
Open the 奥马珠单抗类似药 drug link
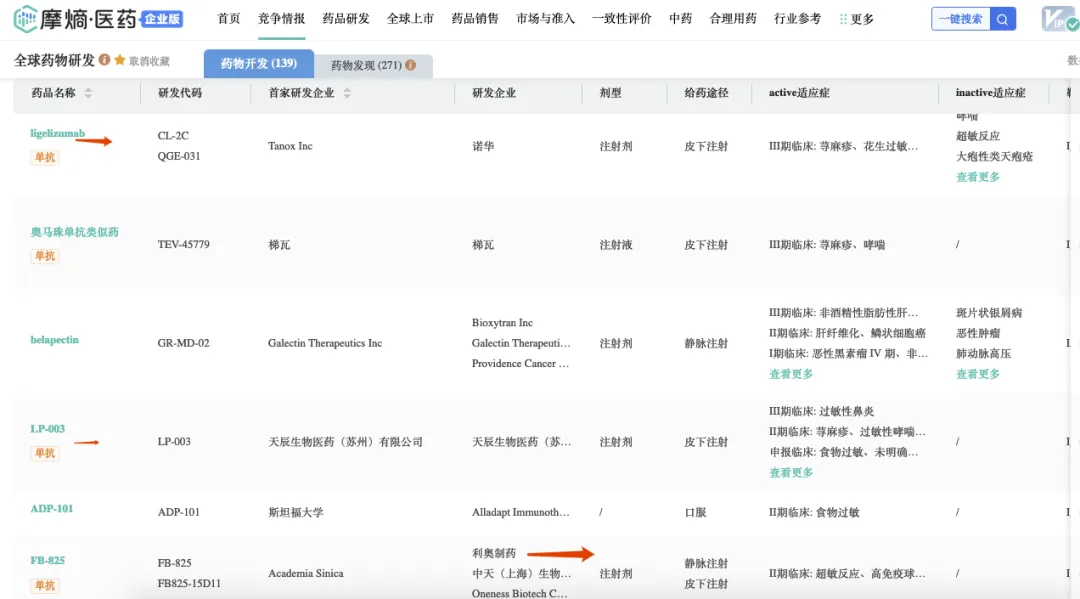[x=74, y=232]
